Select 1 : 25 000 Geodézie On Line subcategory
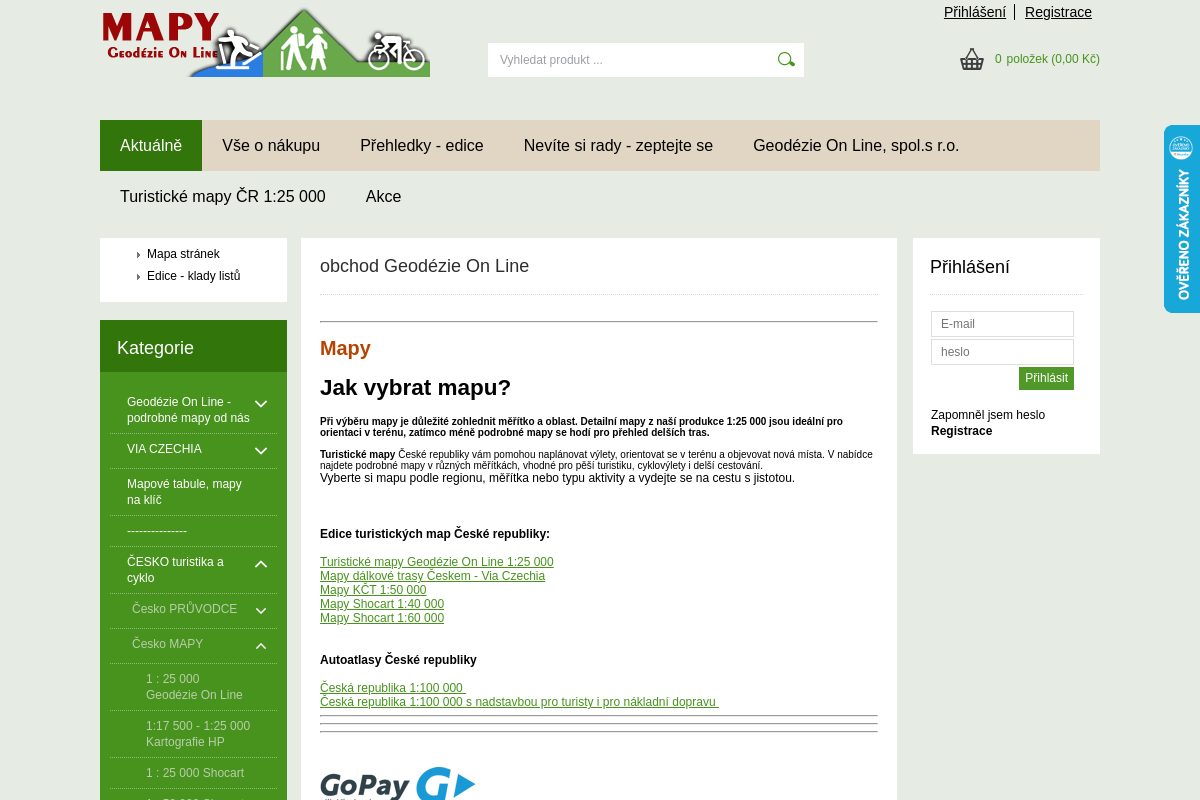 coord(193,687)
